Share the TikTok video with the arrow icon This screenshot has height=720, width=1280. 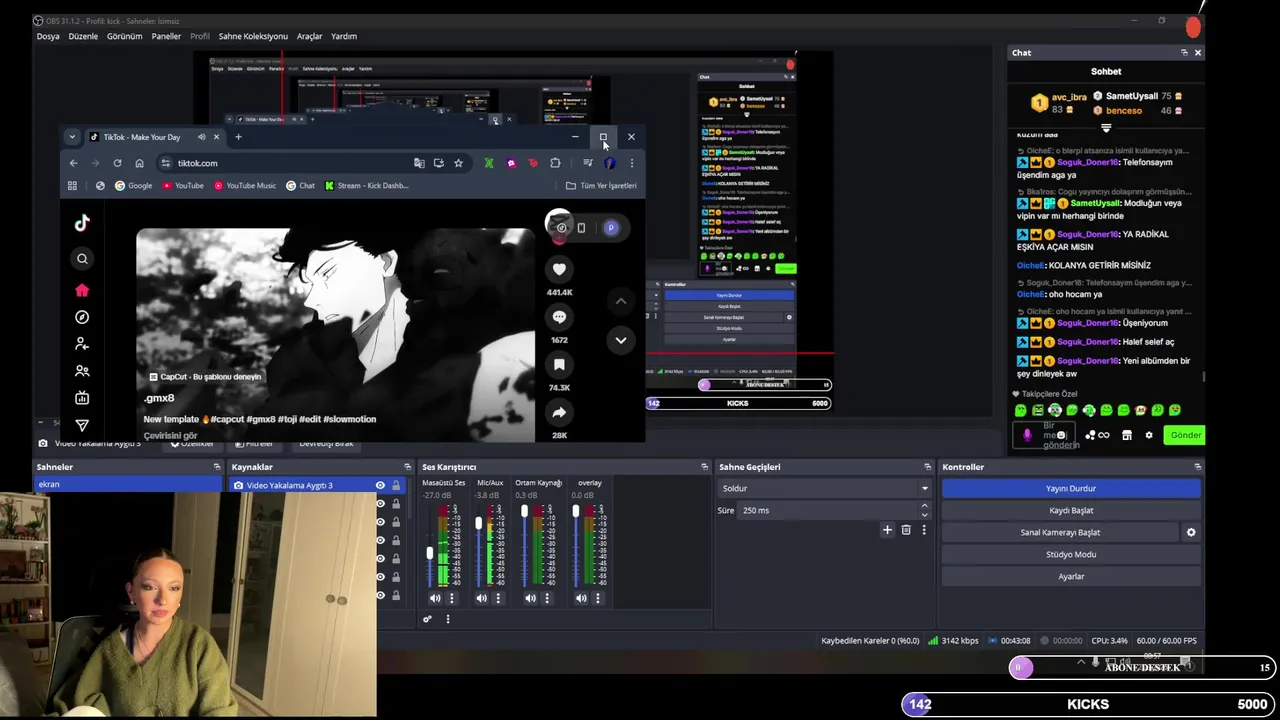click(559, 412)
